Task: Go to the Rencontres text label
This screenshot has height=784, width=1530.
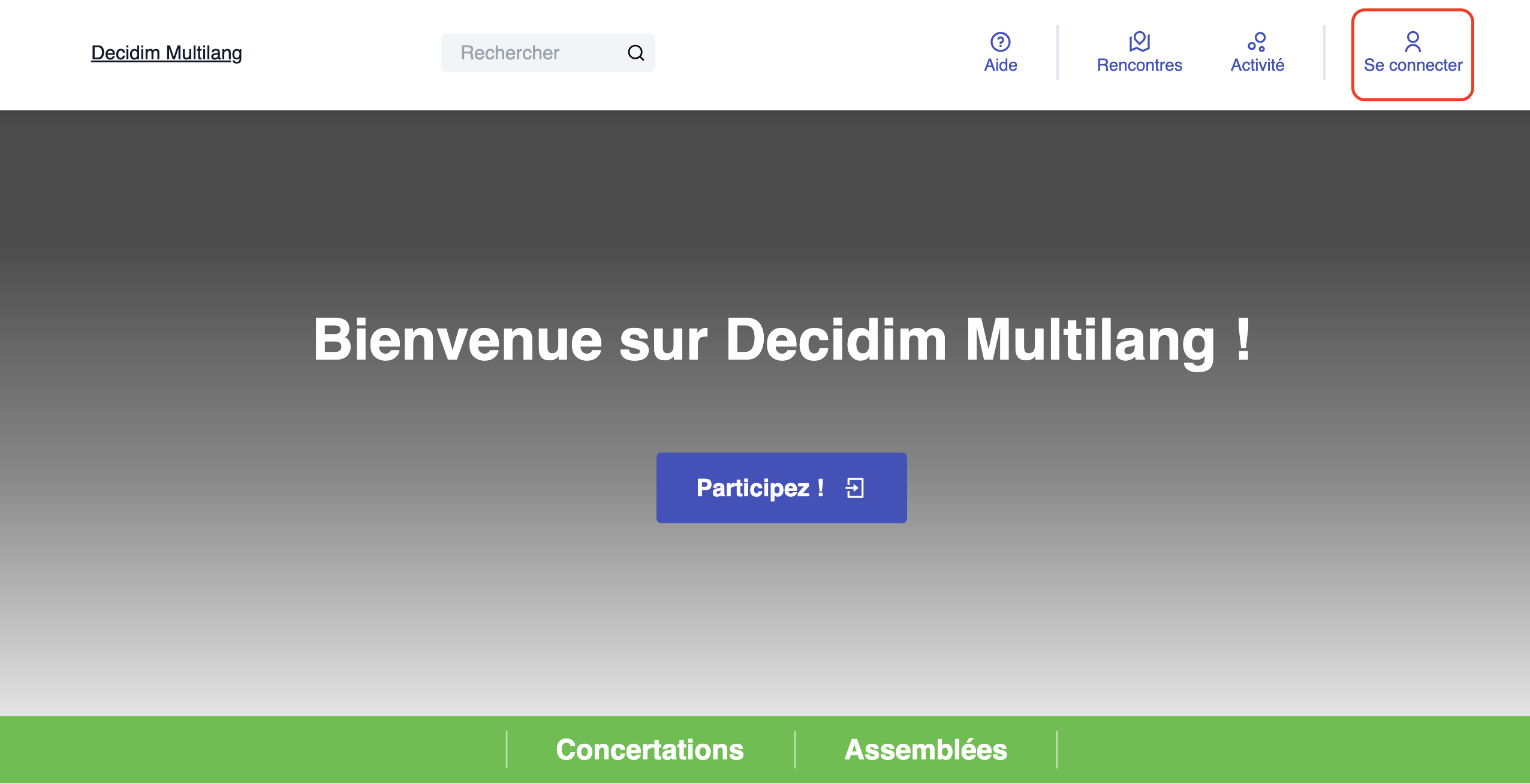Action: (x=1139, y=65)
